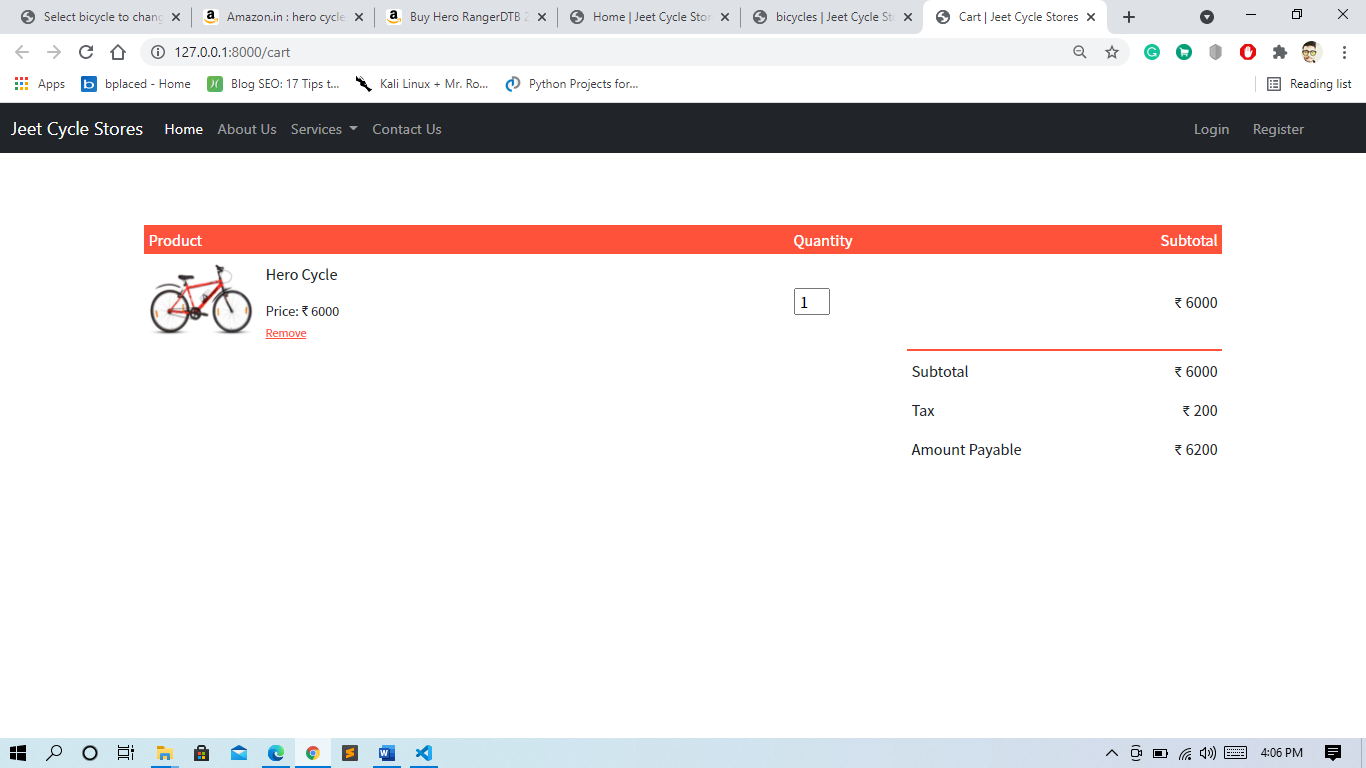This screenshot has width=1366, height=768.
Task: Open Visual Studio Code from the taskbar
Action: (424, 753)
